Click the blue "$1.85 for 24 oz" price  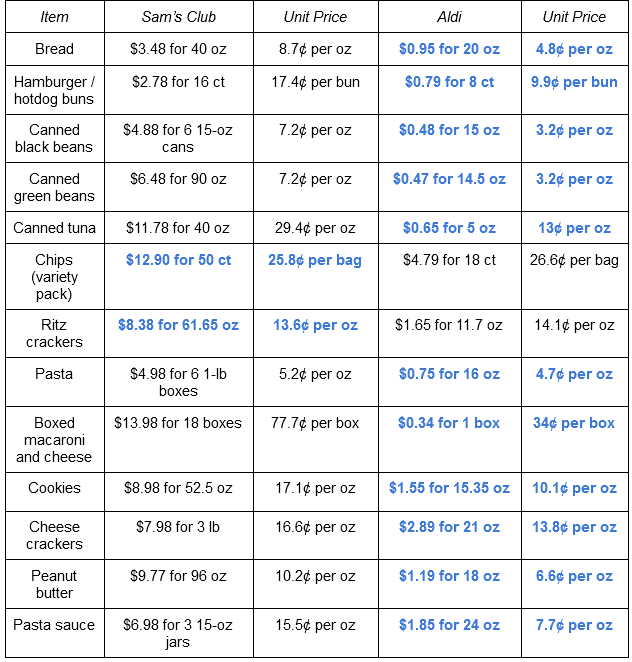(x=449, y=625)
